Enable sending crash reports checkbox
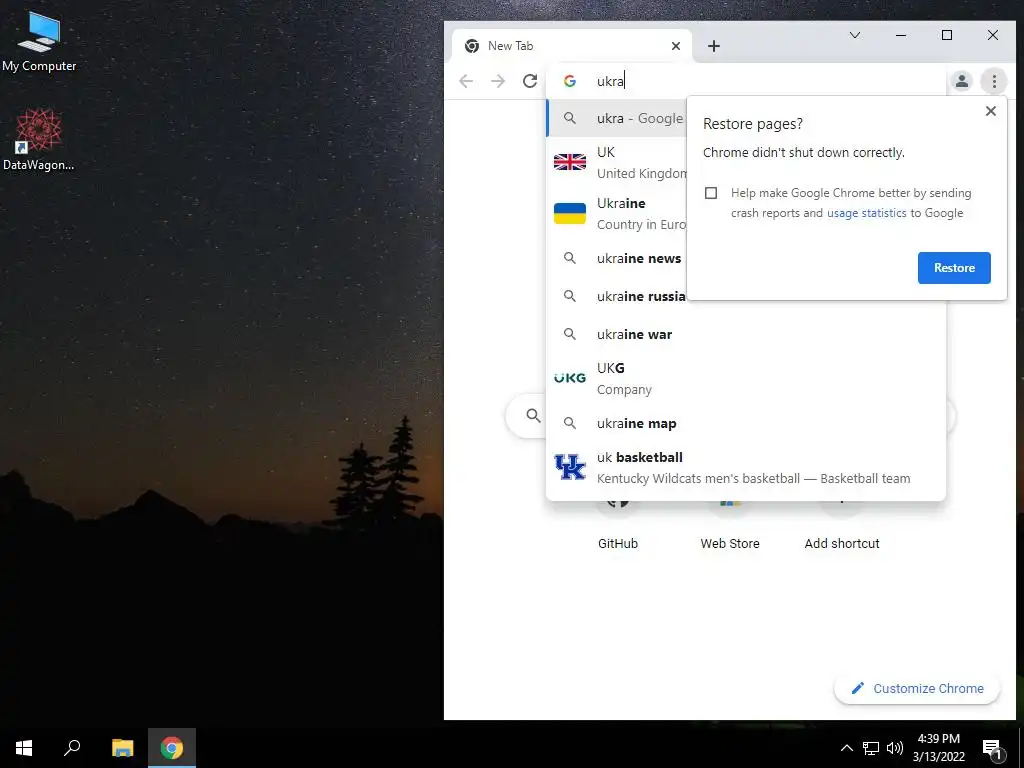 pyautogui.click(x=711, y=193)
